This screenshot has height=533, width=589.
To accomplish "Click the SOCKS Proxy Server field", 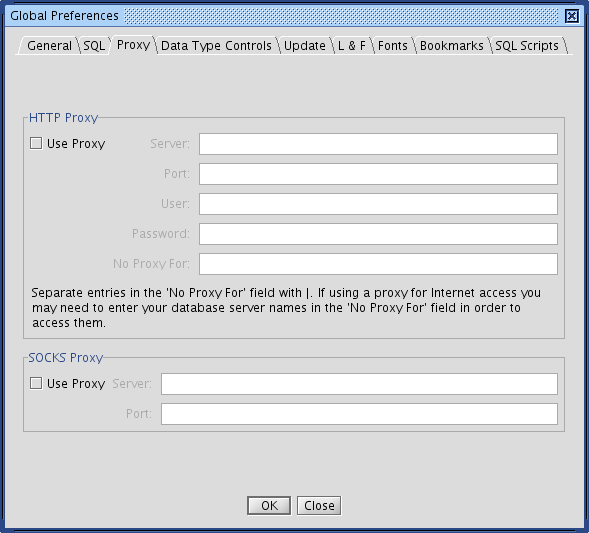I will [x=359, y=384].
